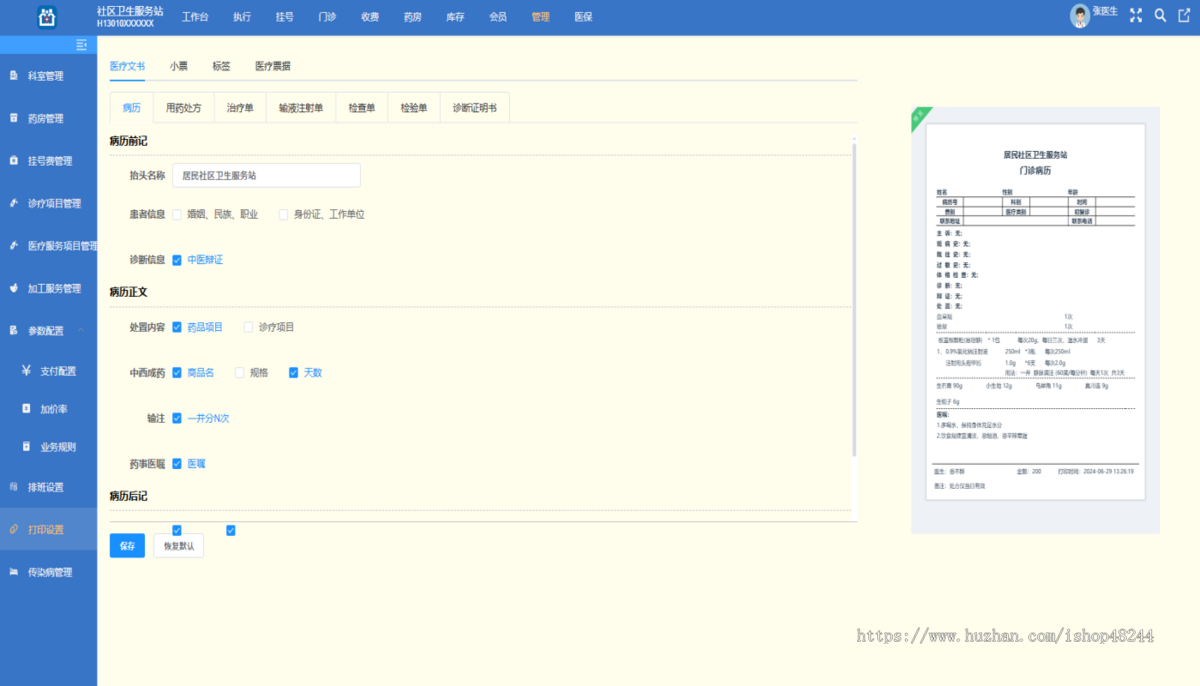This screenshot has height=686, width=1200.
Task: Open the 执行 top menu
Action: (242, 17)
